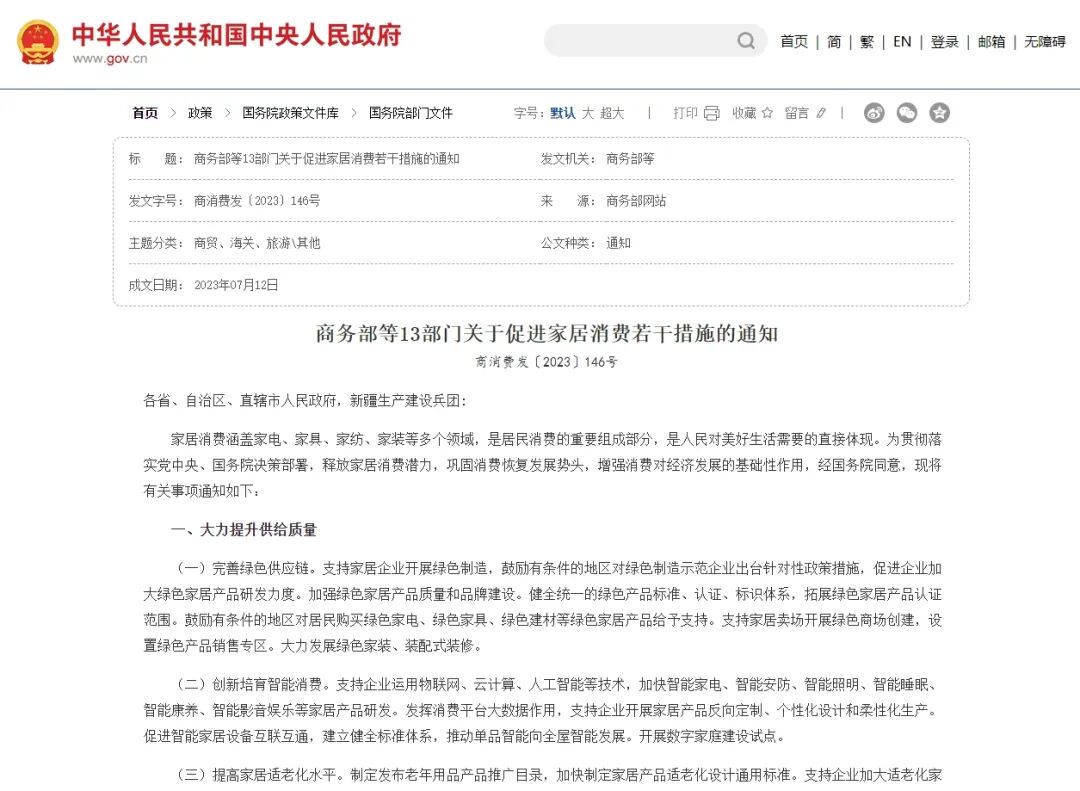Click the pencil icon next to 留言
The height and width of the screenshot is (791, 1080).
pyautogui.click(x=820, y=112)
